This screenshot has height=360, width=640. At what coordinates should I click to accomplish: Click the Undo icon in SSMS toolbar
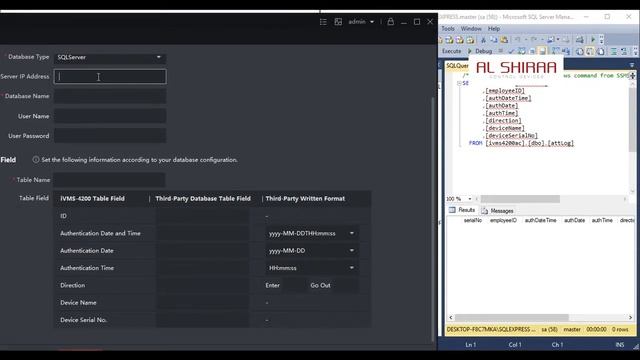(x=518, y=40)
